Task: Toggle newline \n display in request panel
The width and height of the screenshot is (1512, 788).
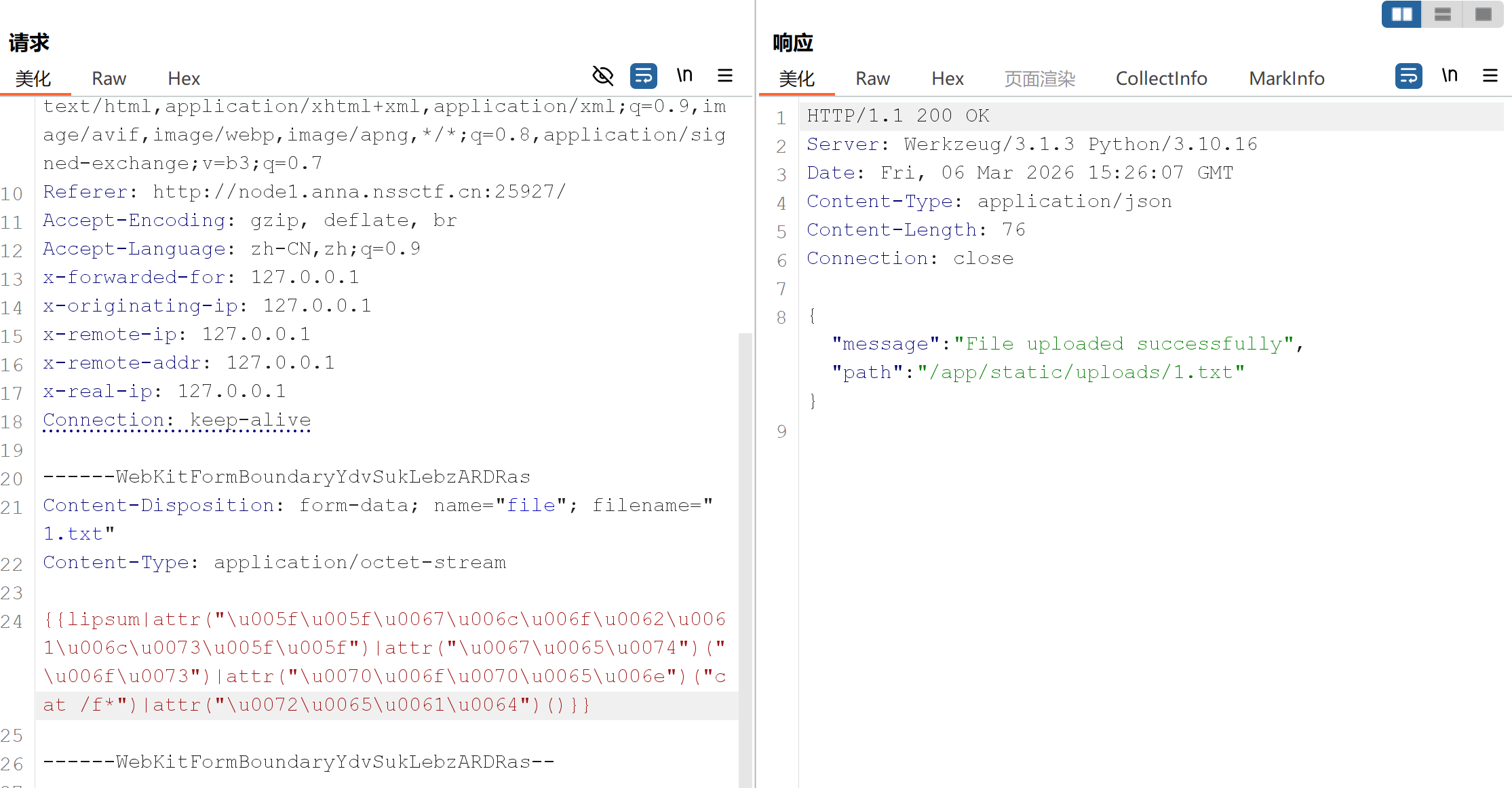Action: click(x=684, y=76)
